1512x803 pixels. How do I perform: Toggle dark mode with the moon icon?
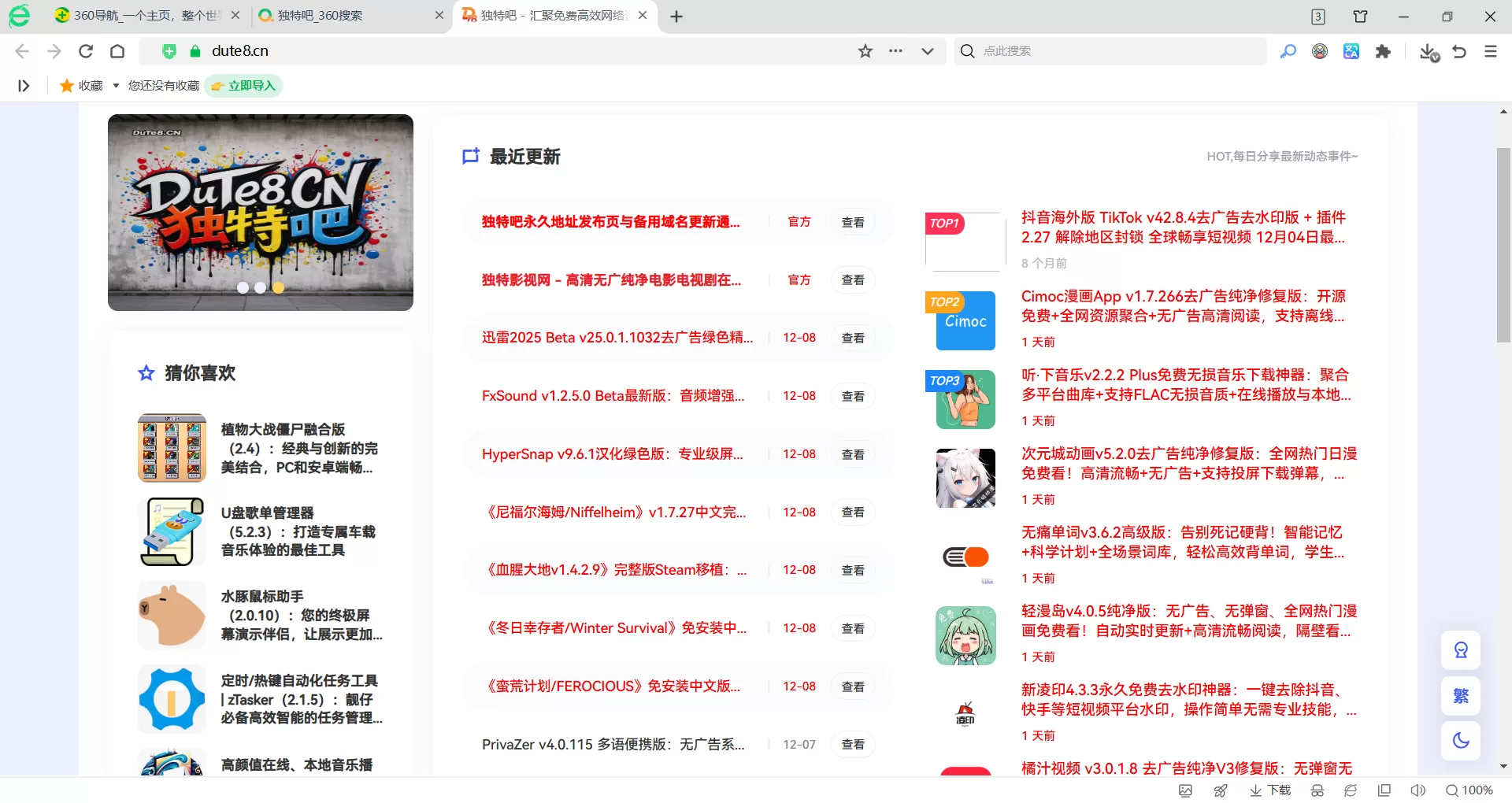(x=1460, y=740)
